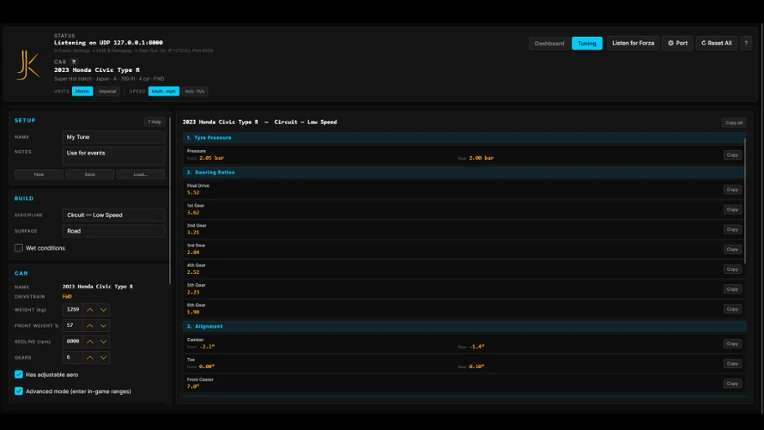
Task: Click the small icon next to CAR label
Action: [x=74, y=62]
